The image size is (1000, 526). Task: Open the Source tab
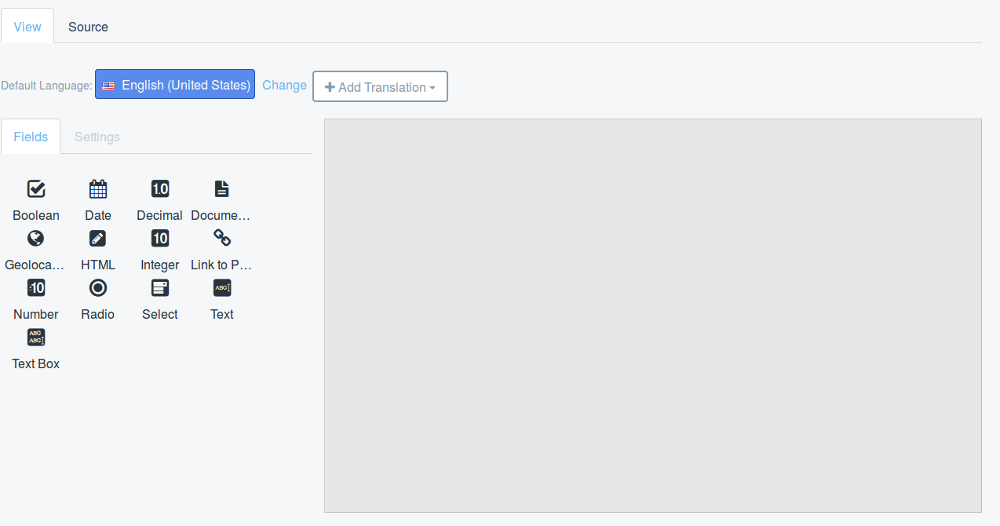coord(88,27)
